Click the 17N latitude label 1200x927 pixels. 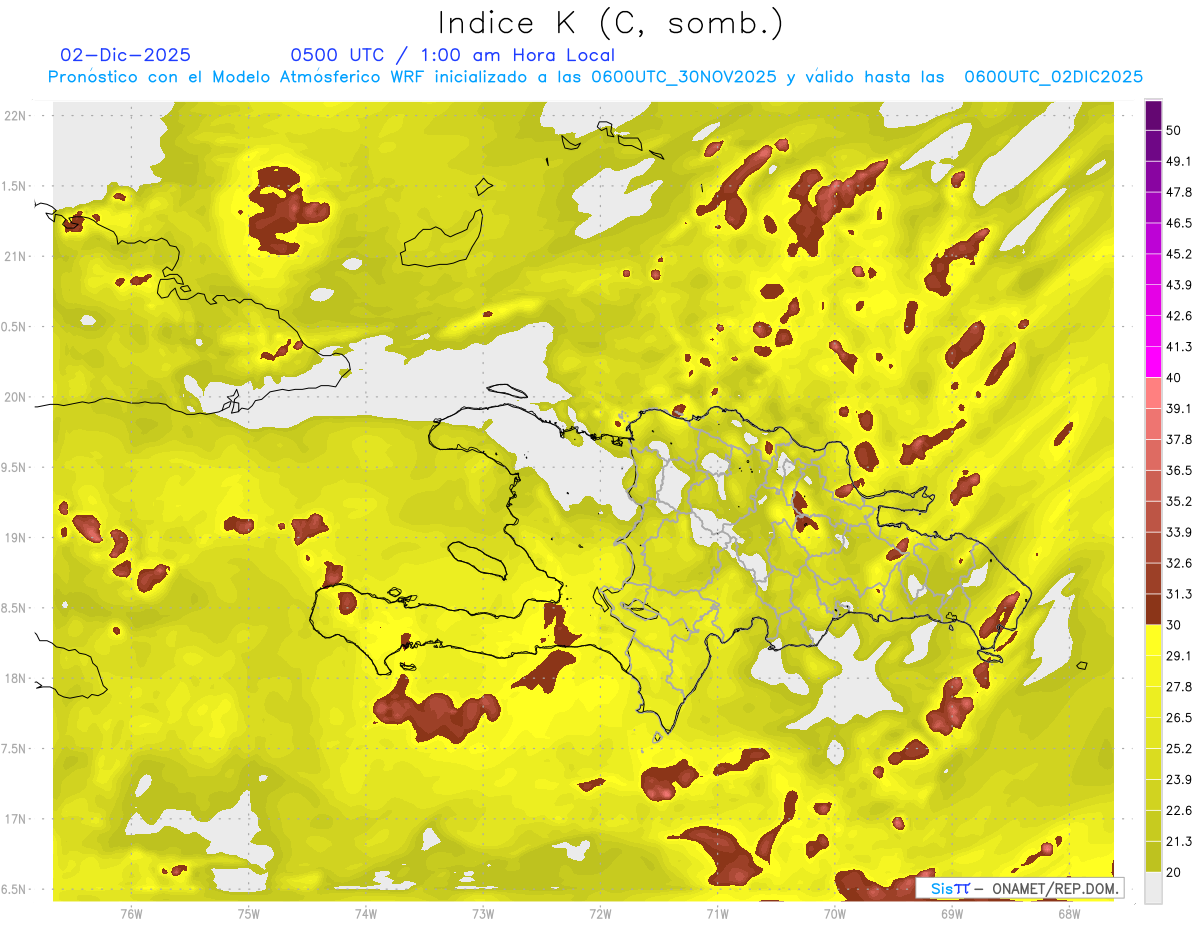[16, 819]
